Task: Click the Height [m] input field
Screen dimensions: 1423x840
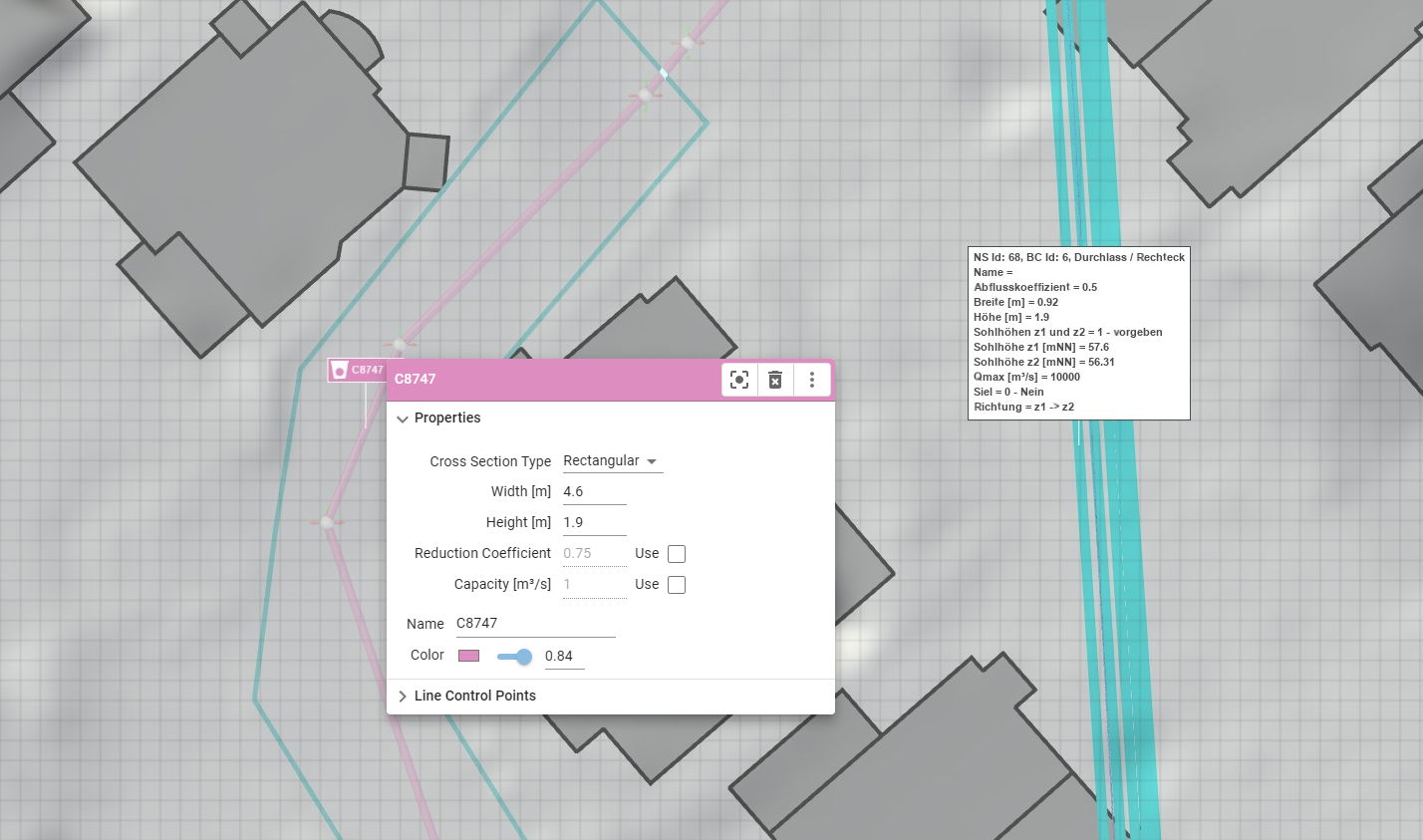Action: [594, 523]
